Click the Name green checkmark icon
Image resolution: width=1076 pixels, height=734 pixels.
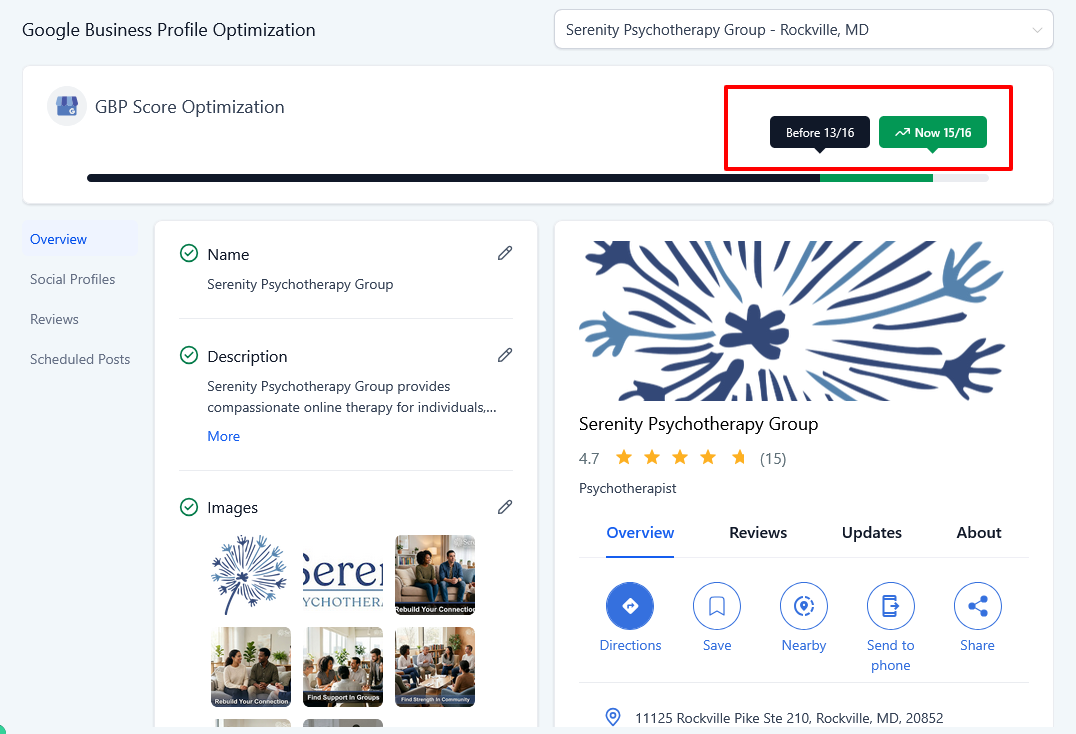point(189,253)
